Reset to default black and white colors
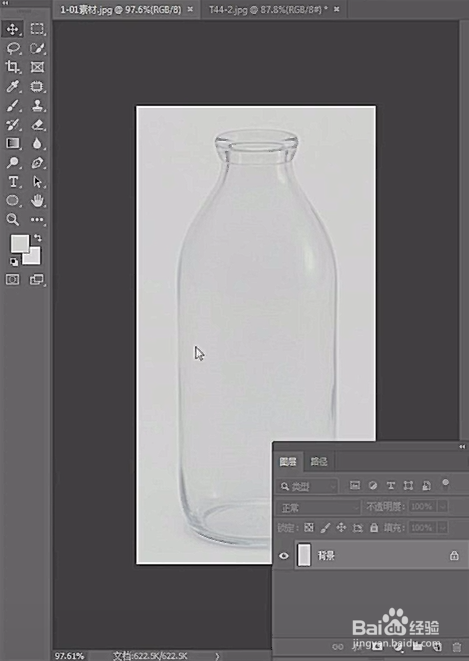The width and height of the screenshot is (469, 661). 13,262
